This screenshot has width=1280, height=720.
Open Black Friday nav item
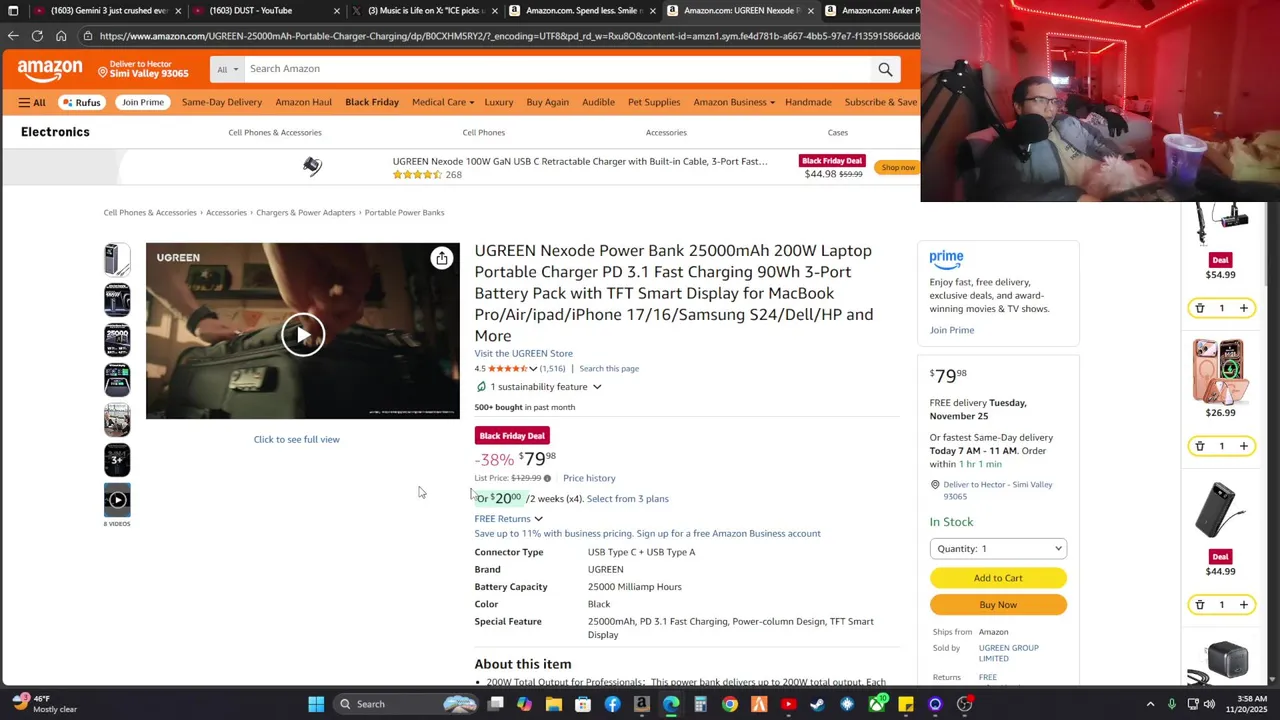pos(372,102)
